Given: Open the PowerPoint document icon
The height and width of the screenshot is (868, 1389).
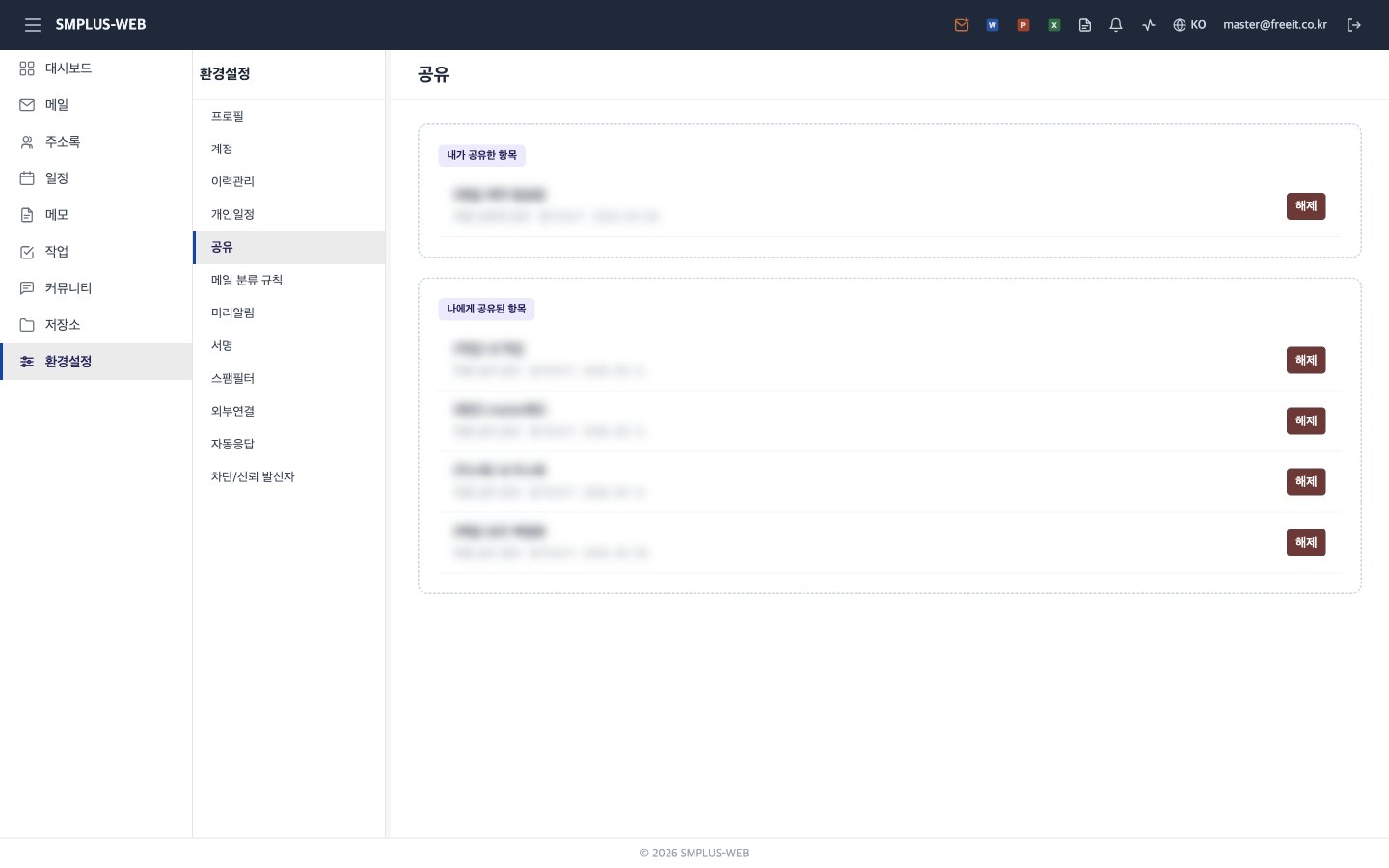Looking at the screenshot, I should [x=1023, y=25].
